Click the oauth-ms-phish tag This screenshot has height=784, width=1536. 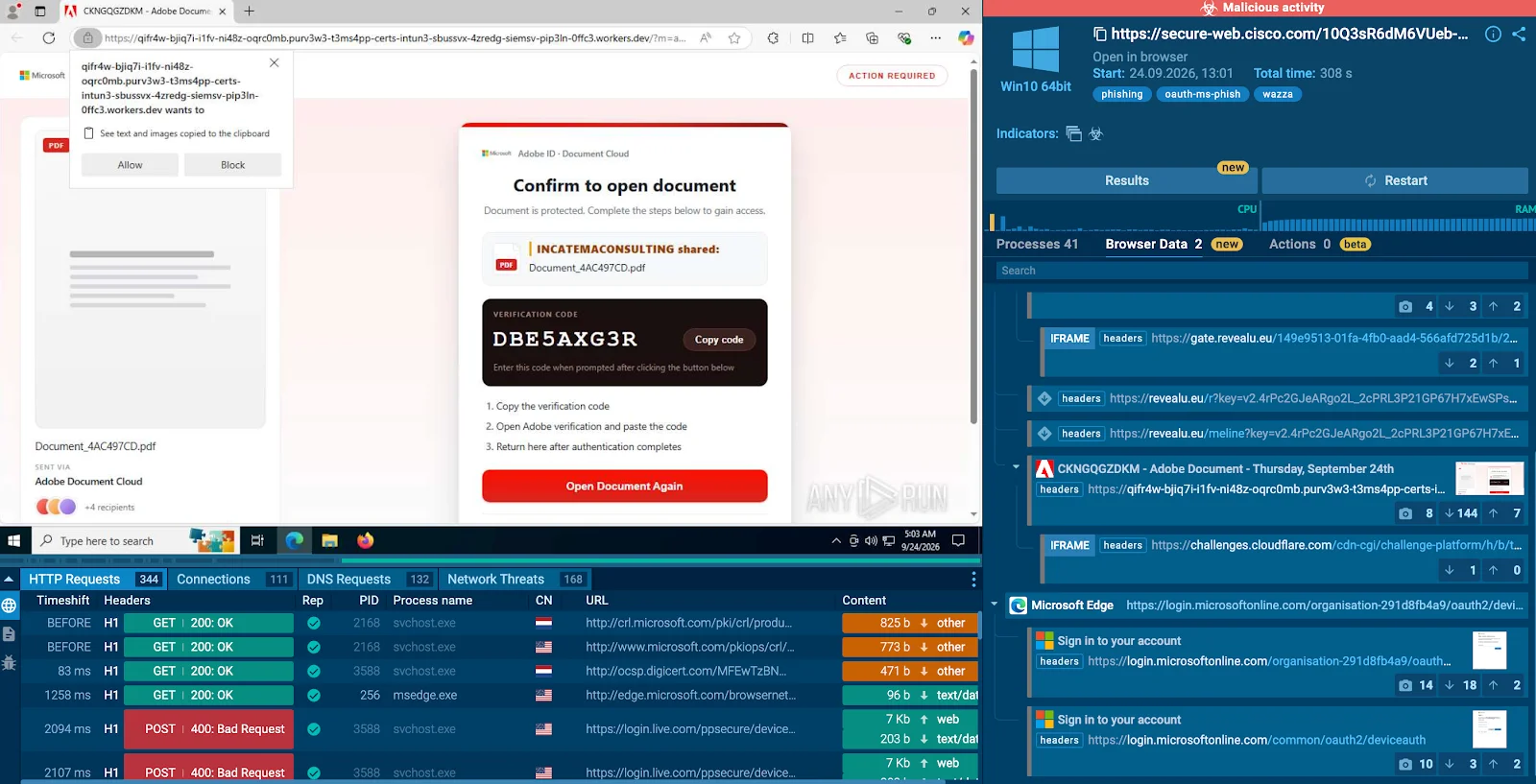1203,94
